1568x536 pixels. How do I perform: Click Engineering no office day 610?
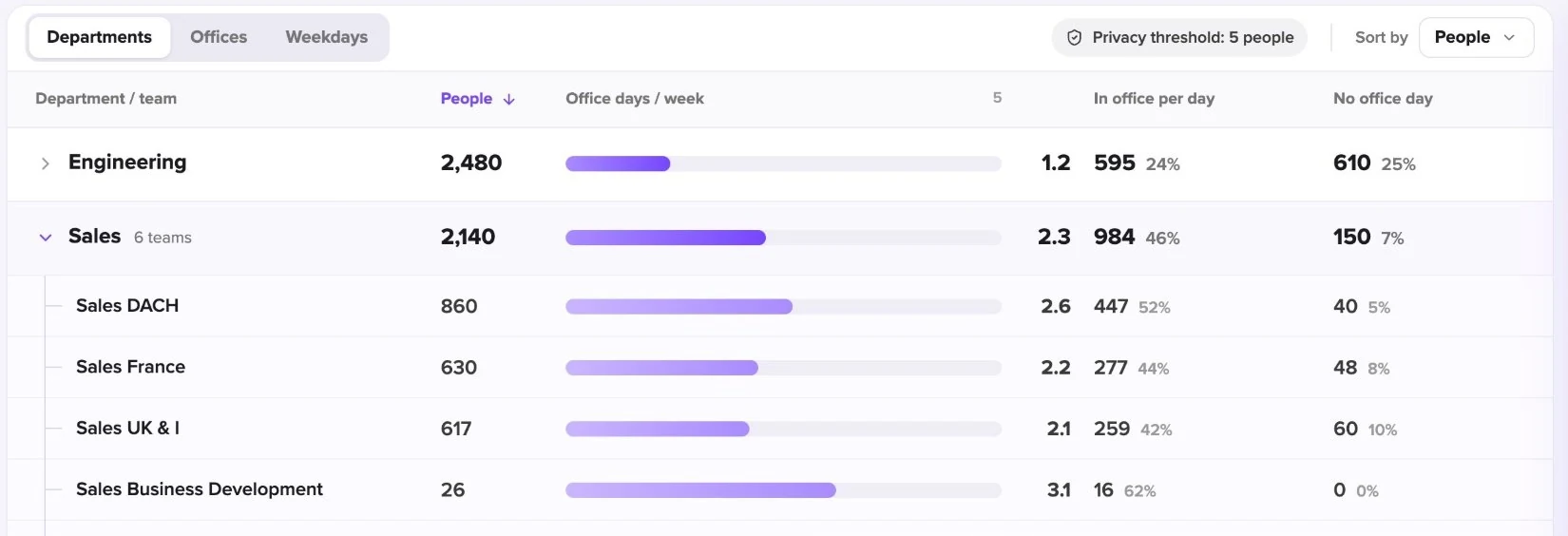tap(1351, 163)
